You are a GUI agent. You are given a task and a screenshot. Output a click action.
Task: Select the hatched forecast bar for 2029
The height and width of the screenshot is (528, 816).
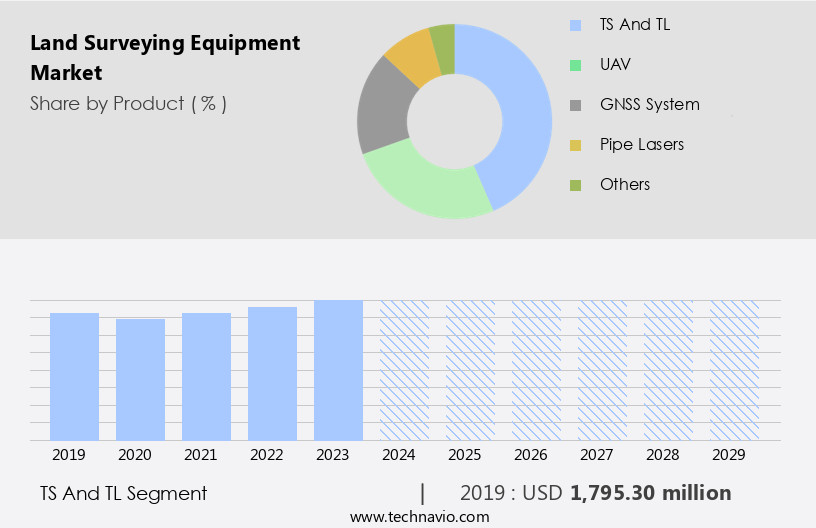coord(735,370)
